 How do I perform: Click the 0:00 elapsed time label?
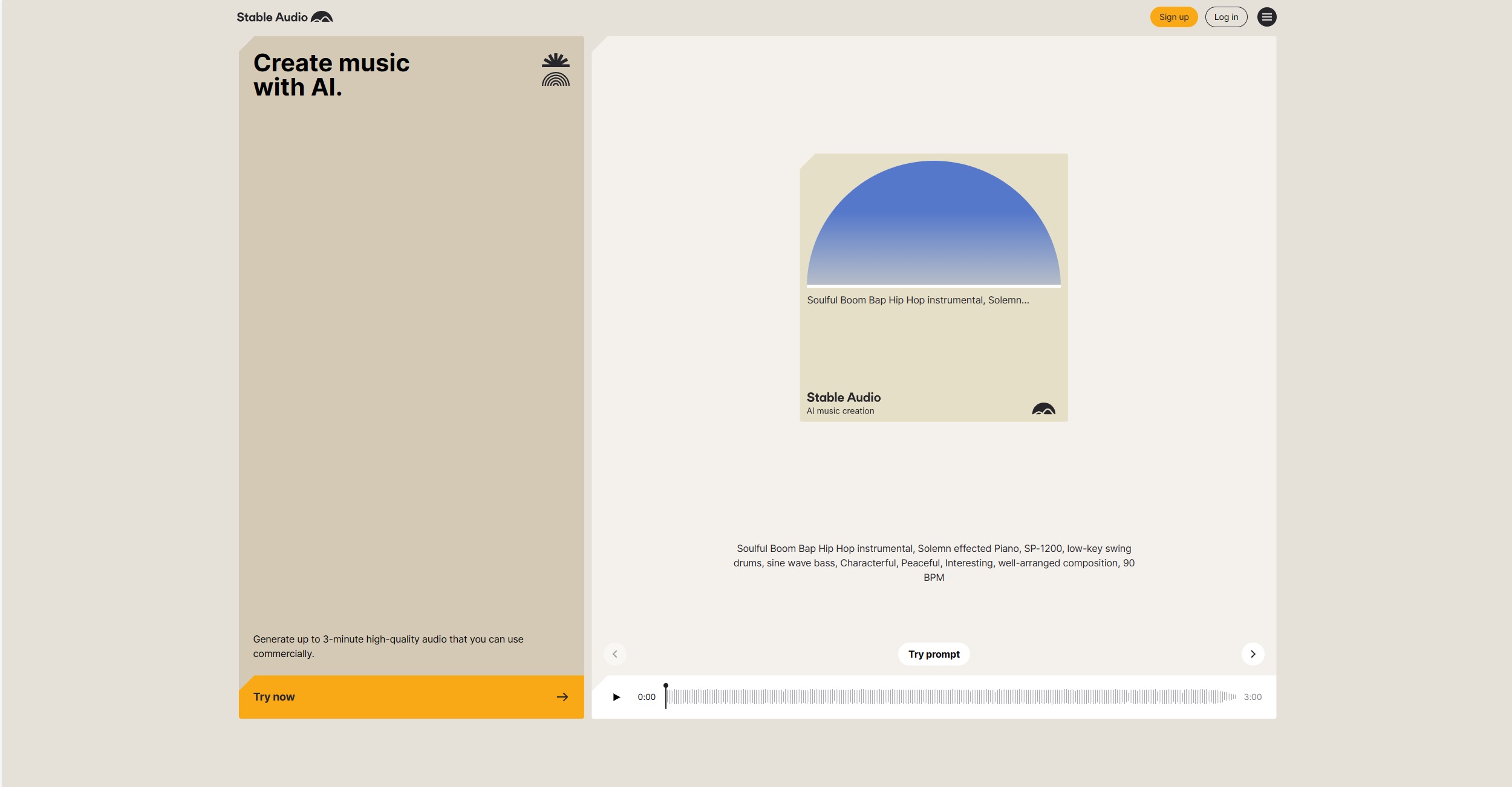click(x=646, y=697)
